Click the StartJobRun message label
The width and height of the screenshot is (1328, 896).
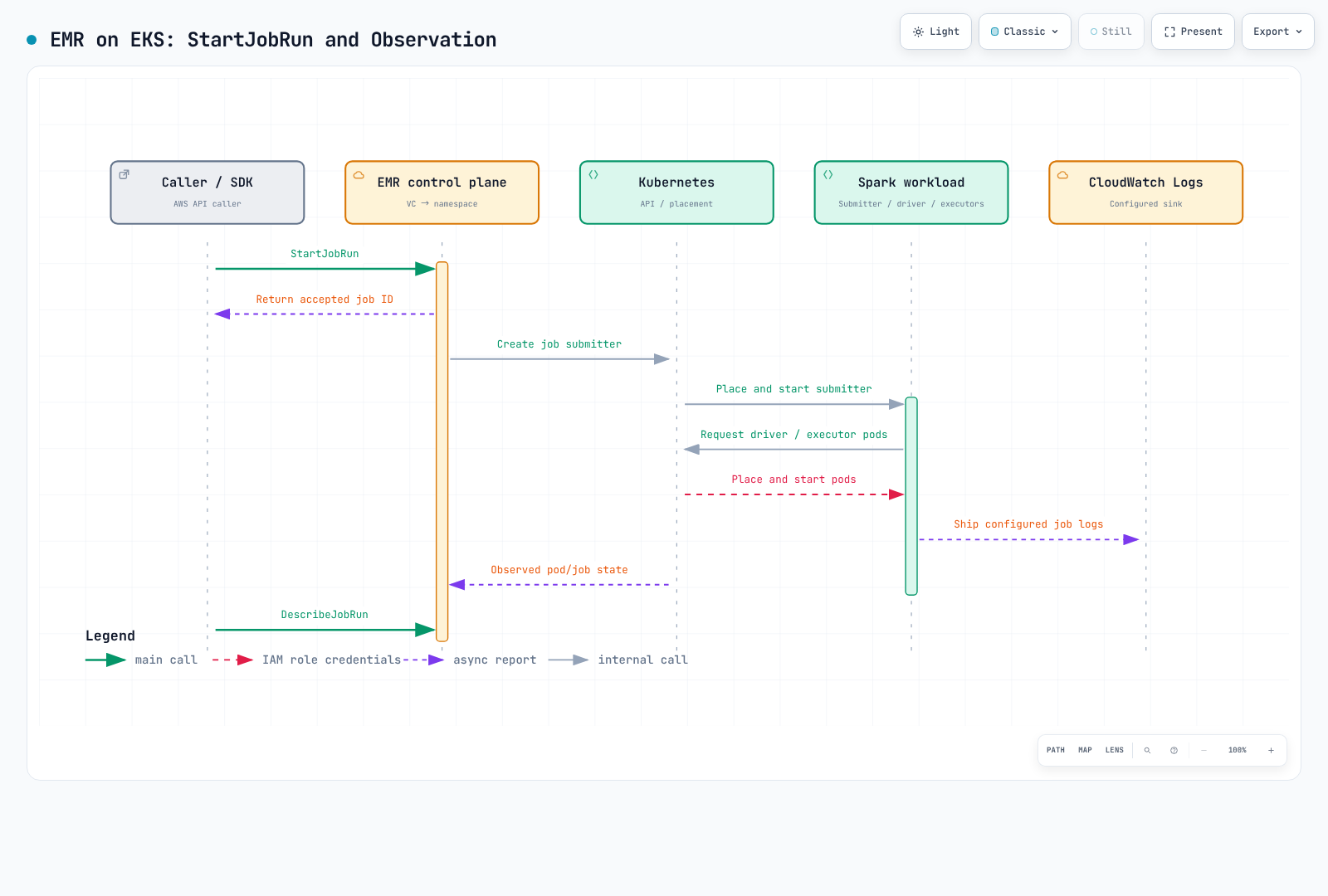[x=325, y=254]
